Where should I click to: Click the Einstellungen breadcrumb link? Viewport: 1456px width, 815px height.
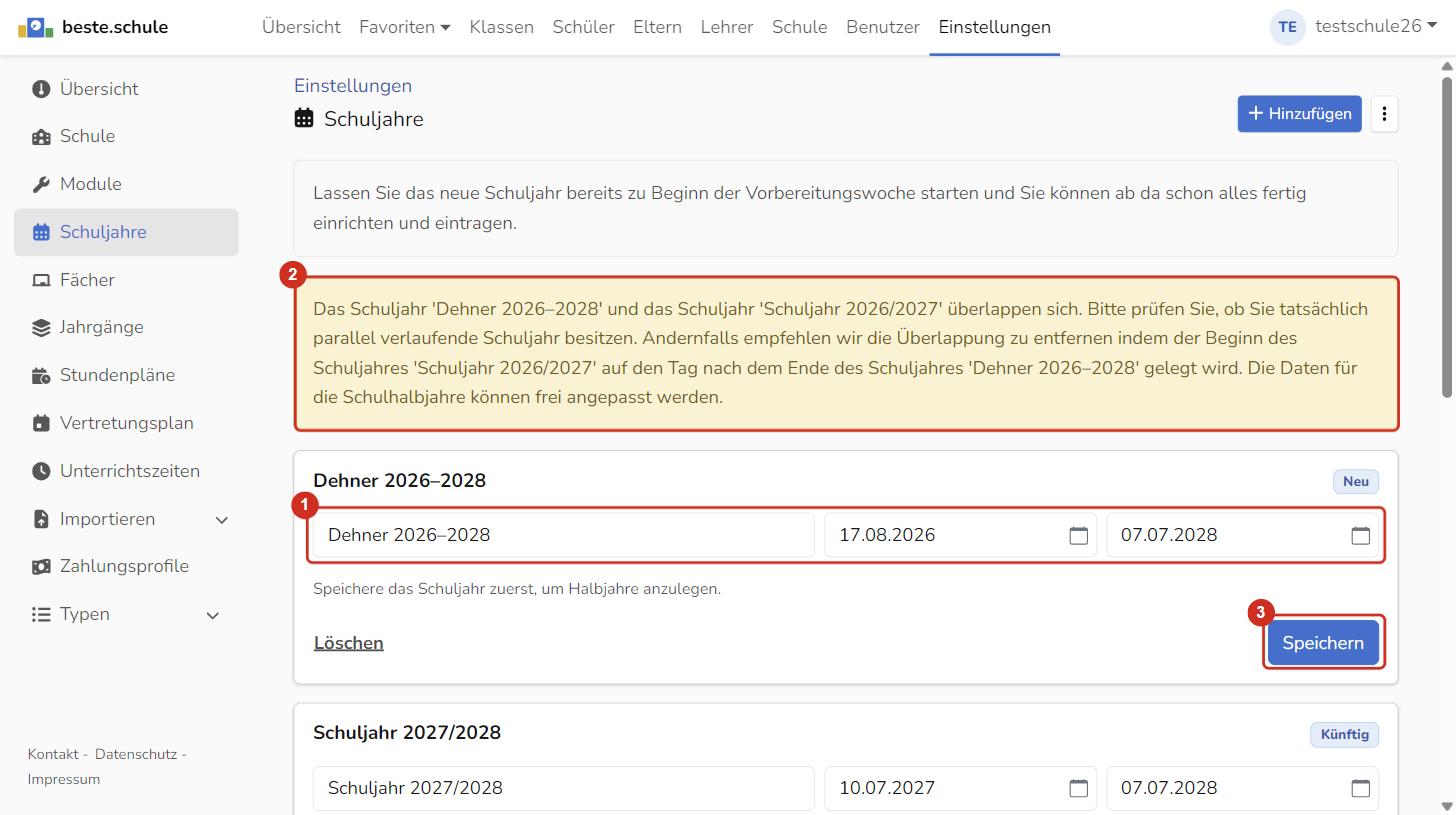click(x=353, y=86)
